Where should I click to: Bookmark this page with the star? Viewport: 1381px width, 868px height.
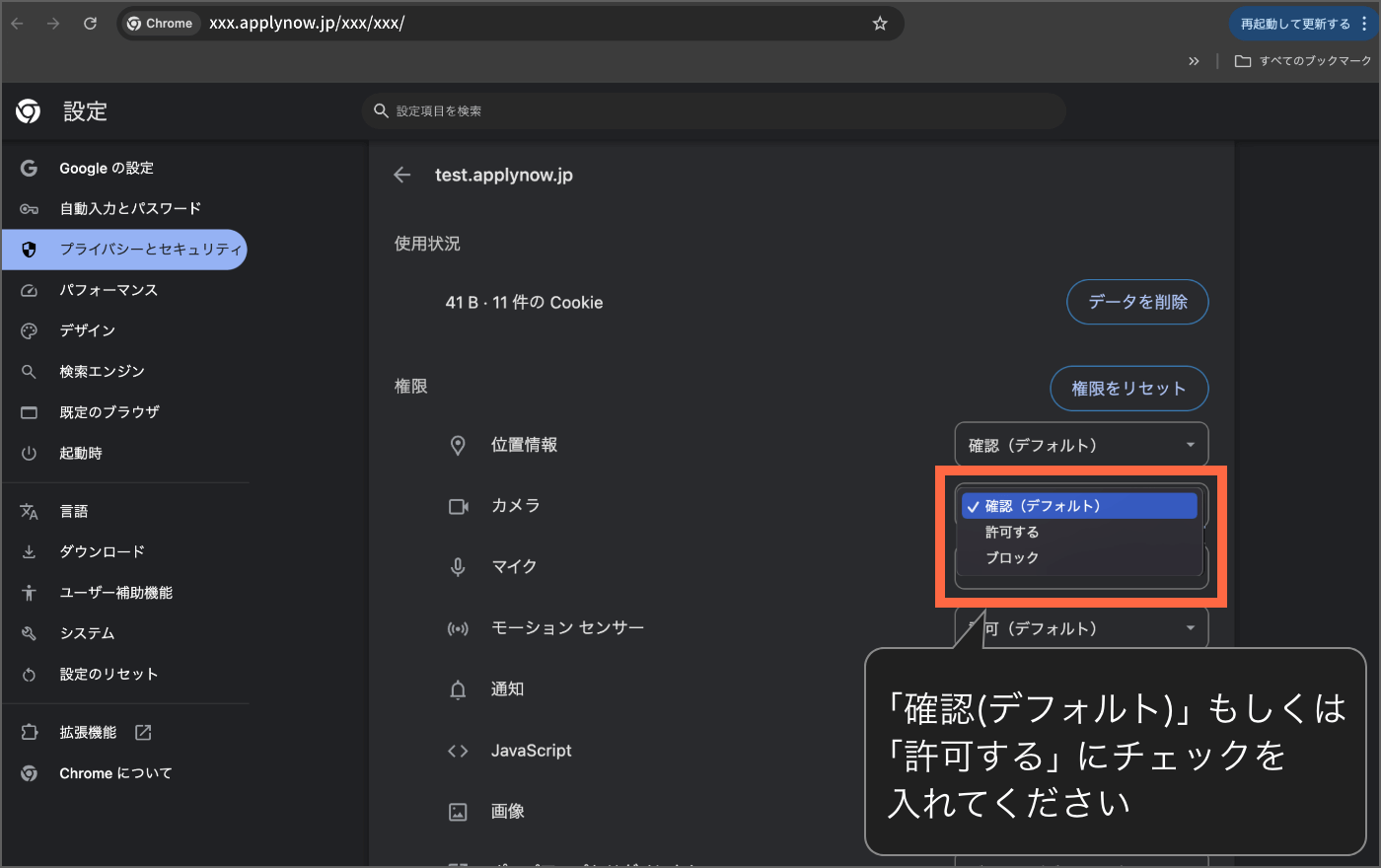click(x=880, y=24)
